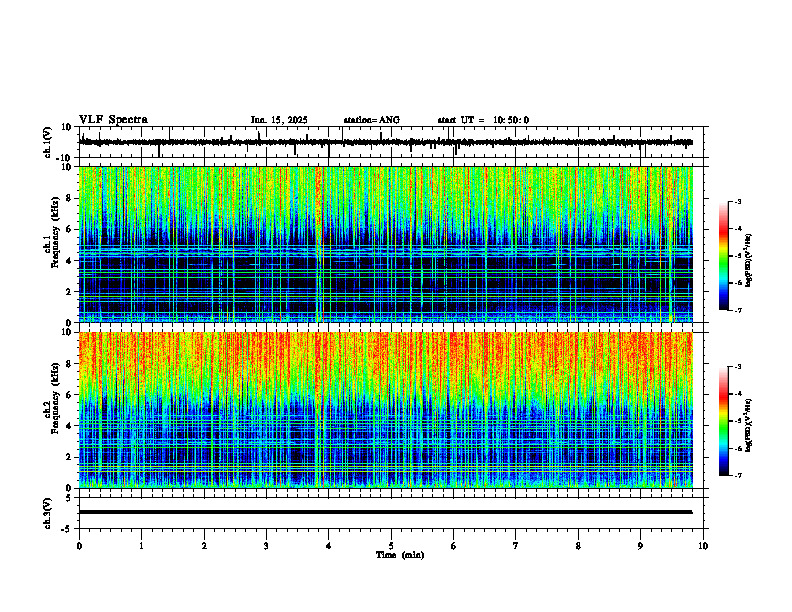Click inside the ch.2 frequency spectrogram
Image resolution: width=792 pixels, height=612 pixels.
click(x=385, y=410)
